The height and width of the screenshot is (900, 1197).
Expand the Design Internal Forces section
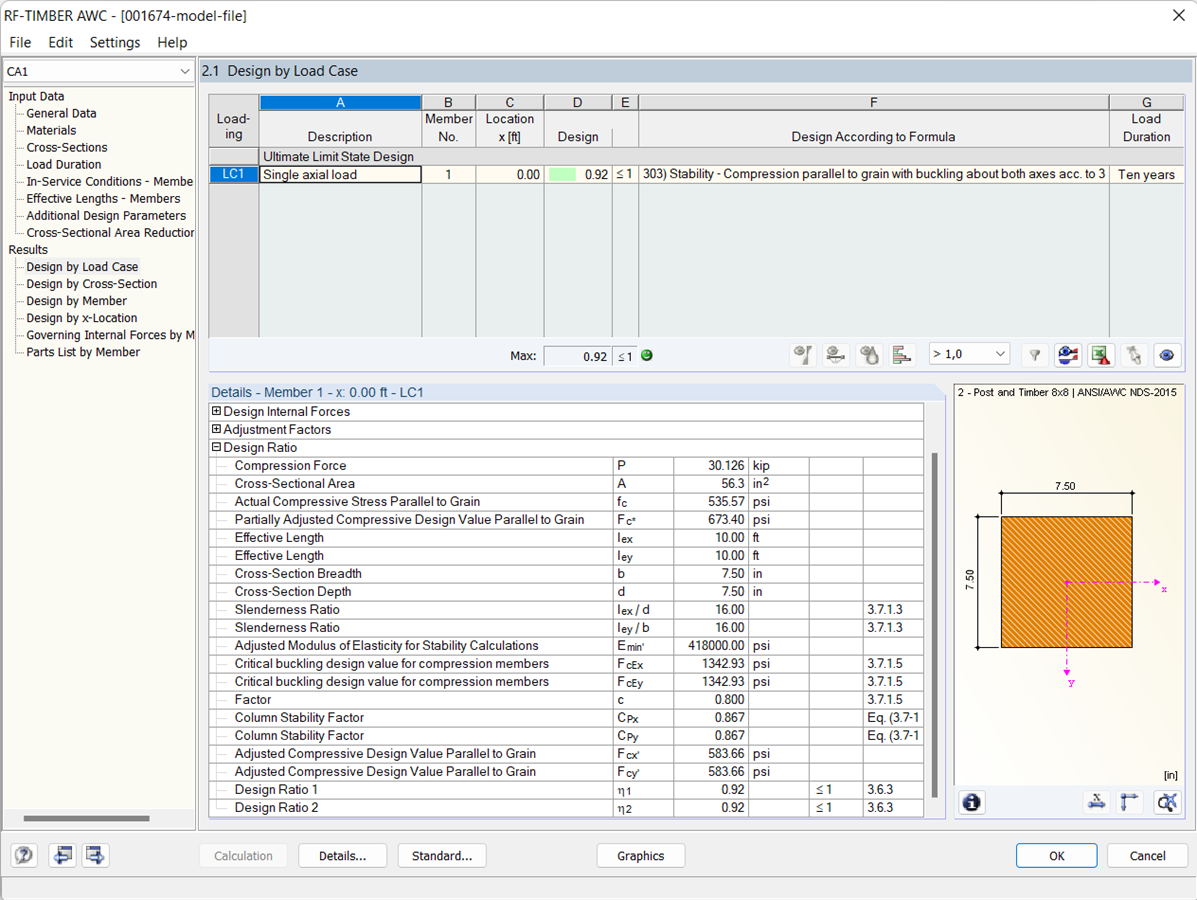tap(217, 412)
